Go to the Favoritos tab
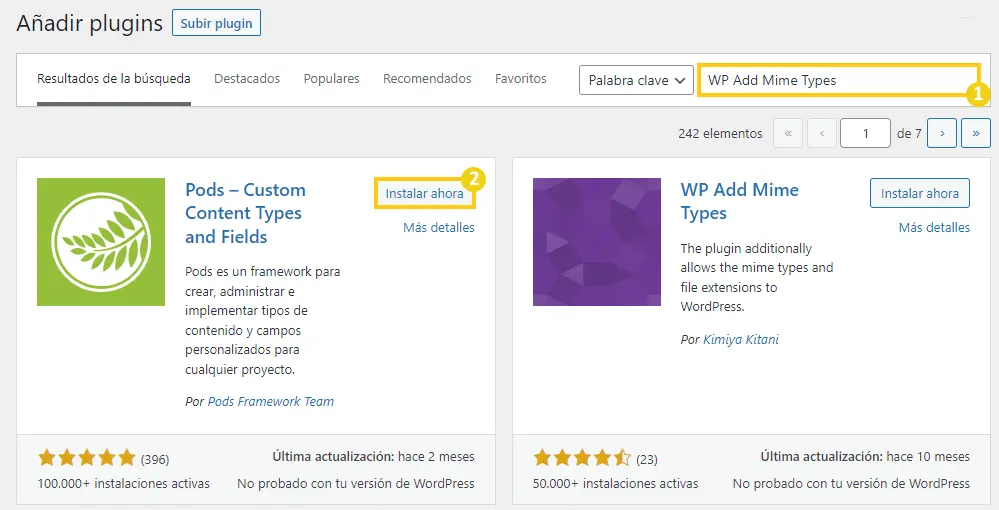This screenshot has height=510, width=999. tap(521, 79)
